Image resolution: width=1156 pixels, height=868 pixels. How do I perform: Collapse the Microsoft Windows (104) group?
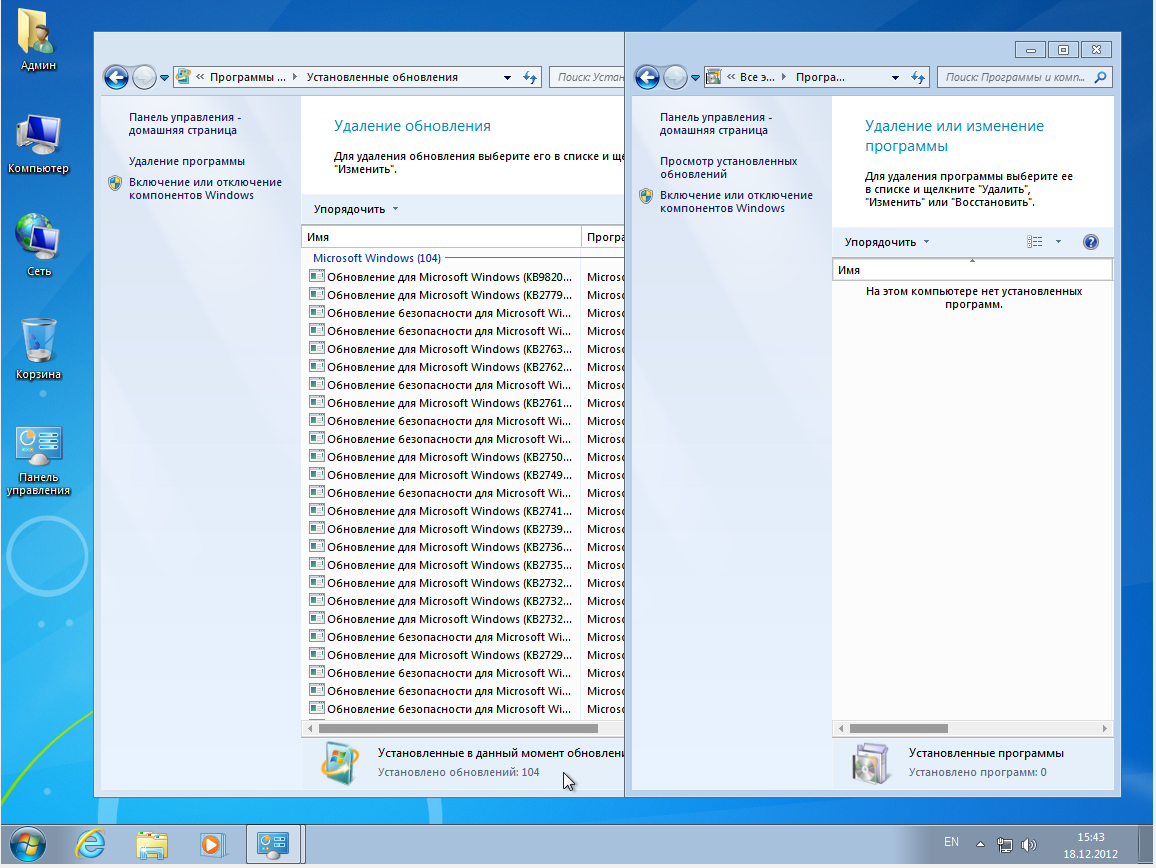(377, 258)
